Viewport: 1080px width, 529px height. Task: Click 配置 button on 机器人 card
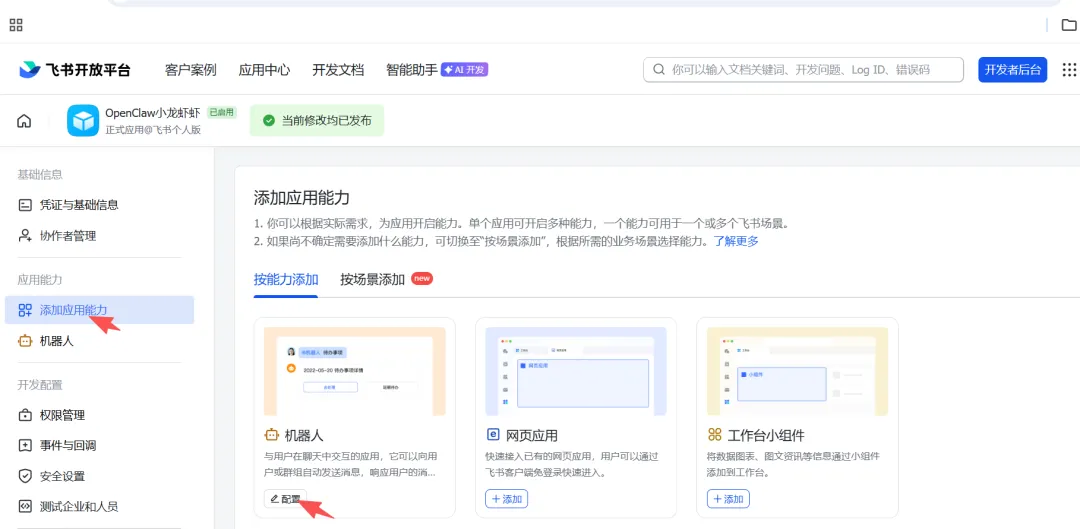285,499
